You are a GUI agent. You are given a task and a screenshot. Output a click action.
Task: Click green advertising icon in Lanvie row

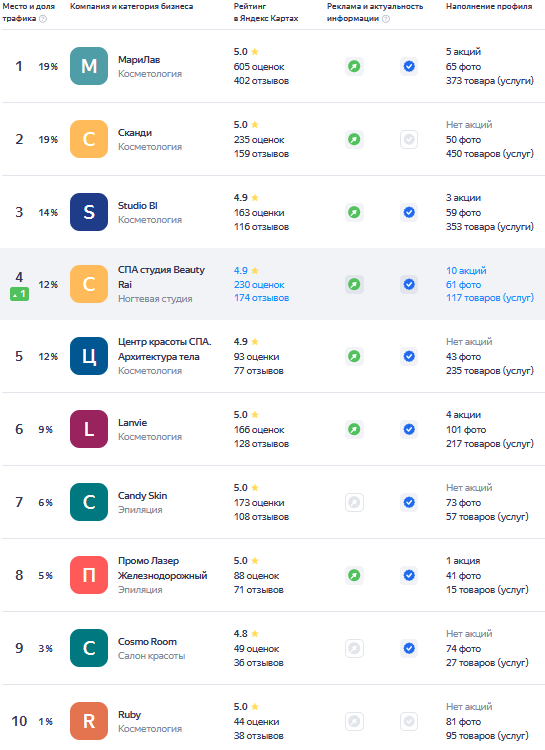(x=354, y=429)
